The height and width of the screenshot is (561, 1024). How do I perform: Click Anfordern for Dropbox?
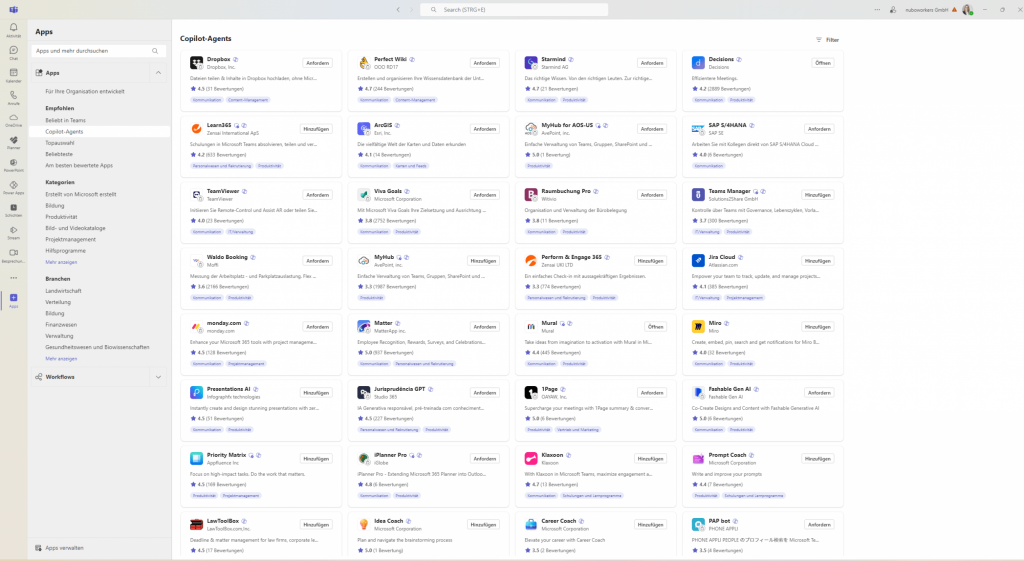pyautogui.click(x=317, y=63)
